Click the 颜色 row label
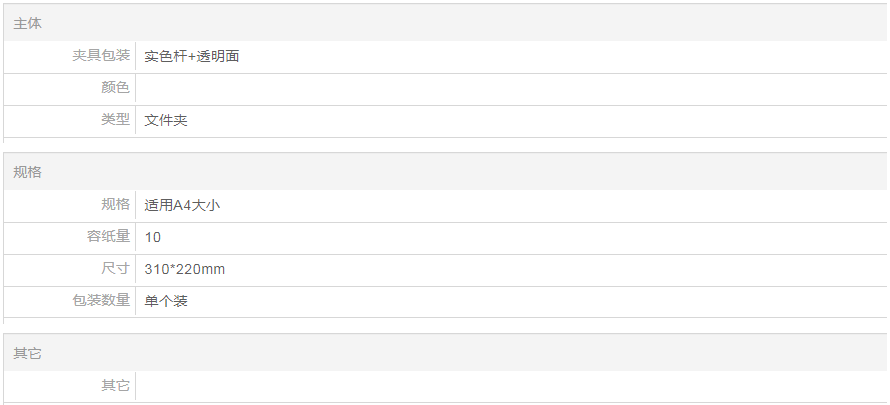The image size is (890, 405). [x=115, y=88]
